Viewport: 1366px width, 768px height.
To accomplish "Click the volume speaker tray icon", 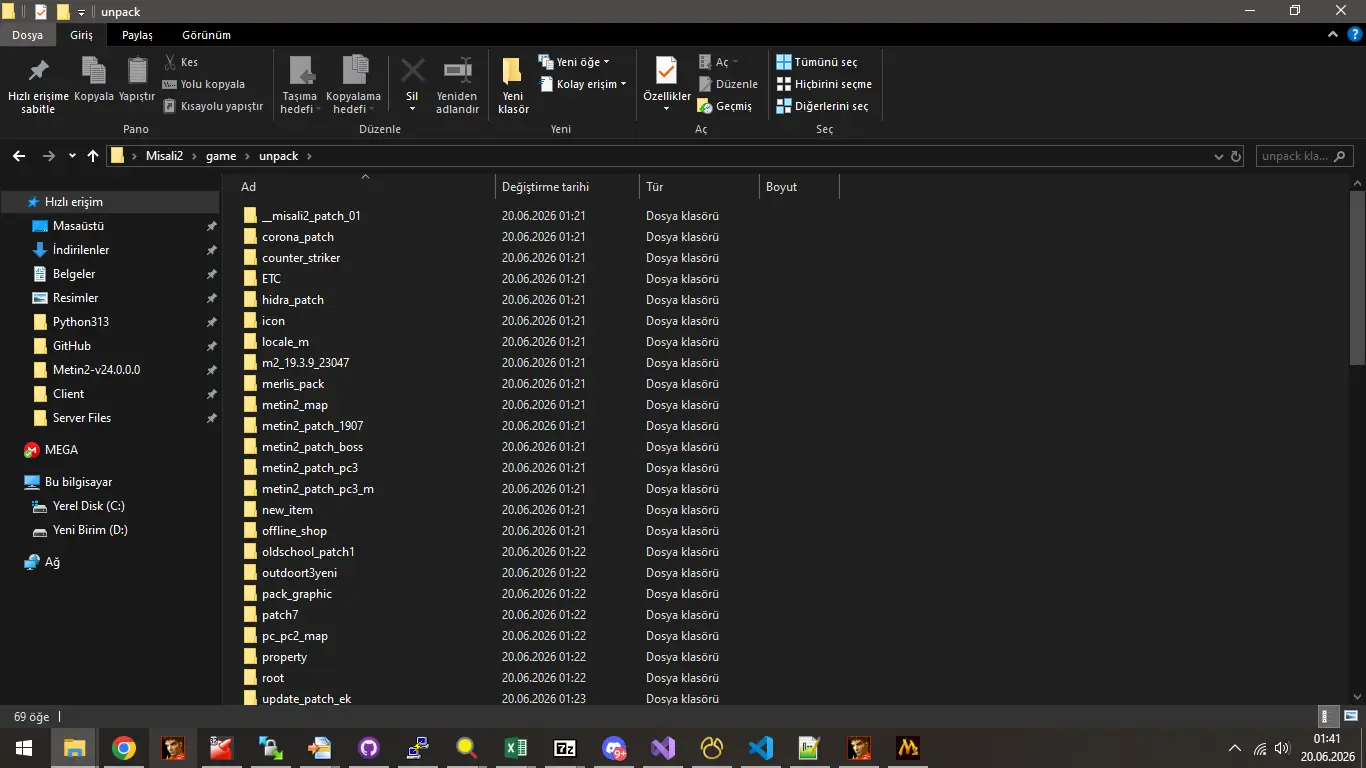I will pos(1283,748).
